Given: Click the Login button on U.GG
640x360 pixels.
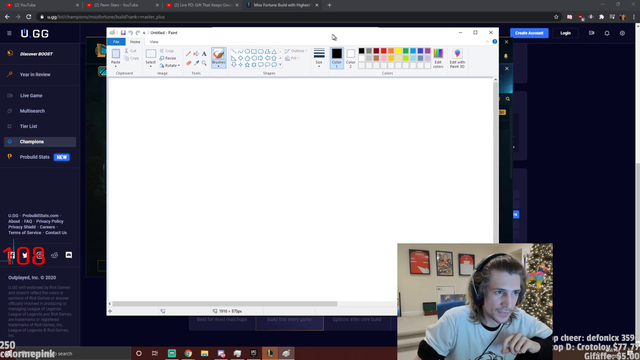Looking at the screenshot, I should 565,33.
